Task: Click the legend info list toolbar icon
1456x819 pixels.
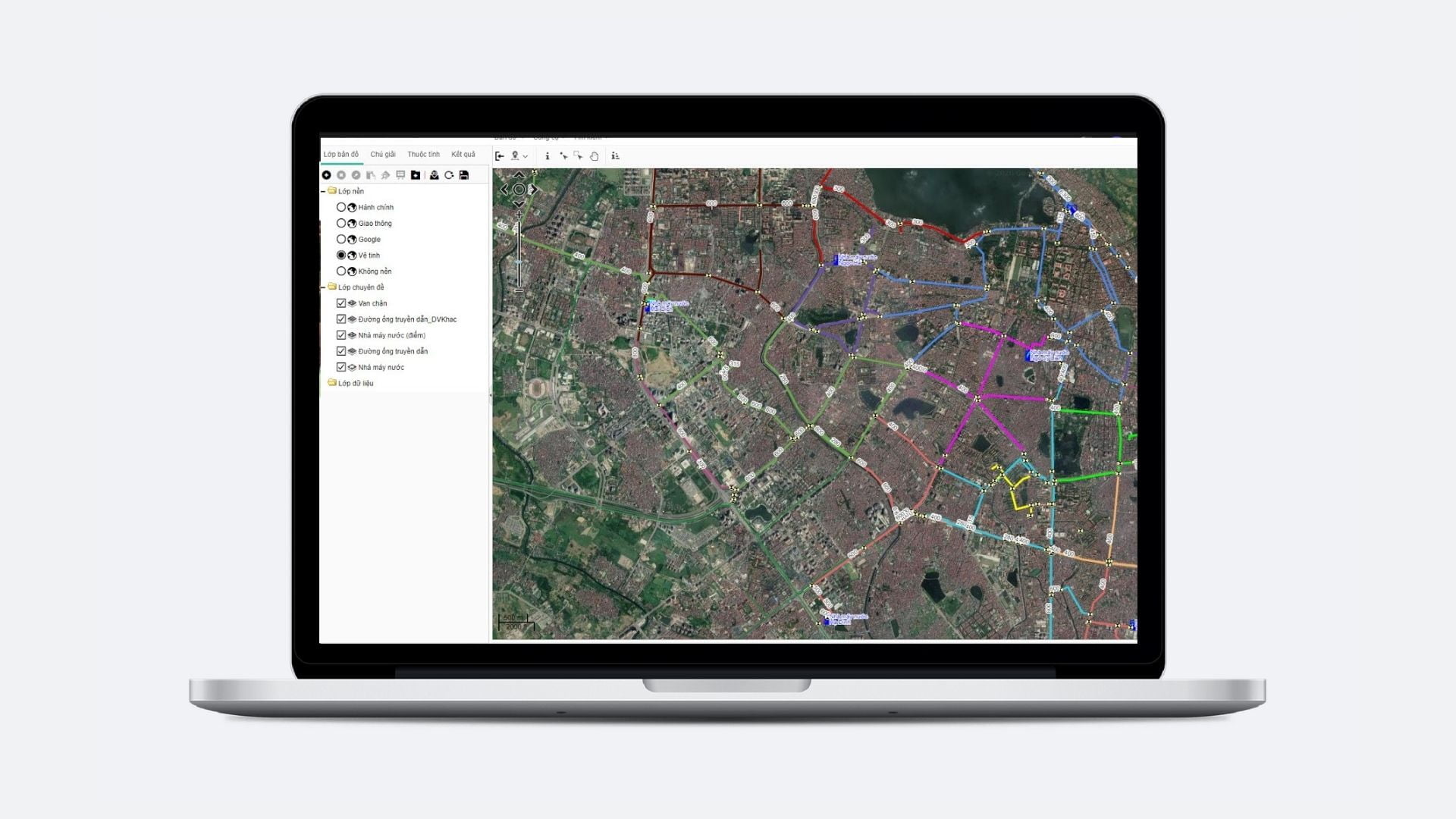Action: click(x=617, y=155)
